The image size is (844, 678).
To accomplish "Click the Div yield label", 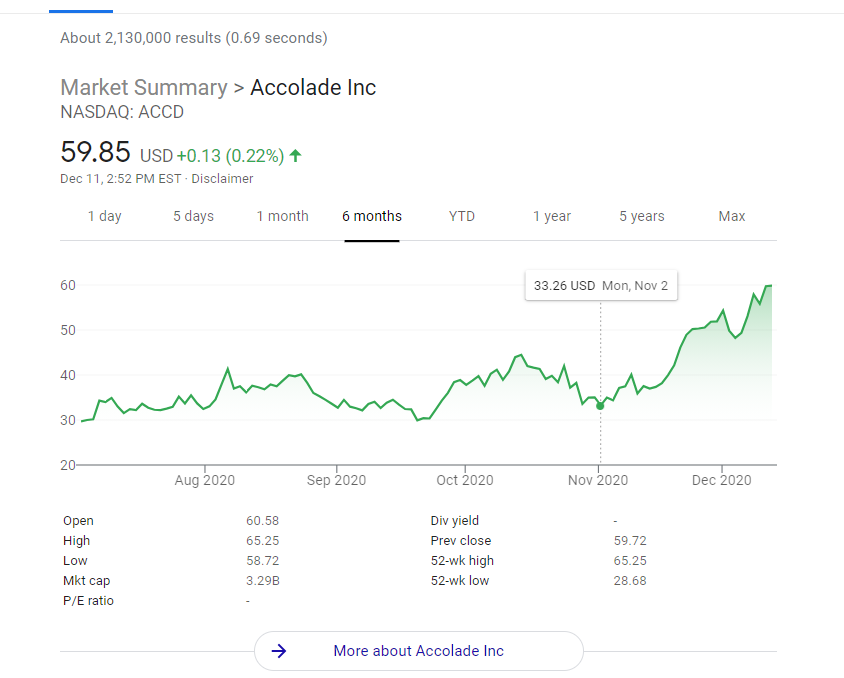I will click(x=455, y=521).
